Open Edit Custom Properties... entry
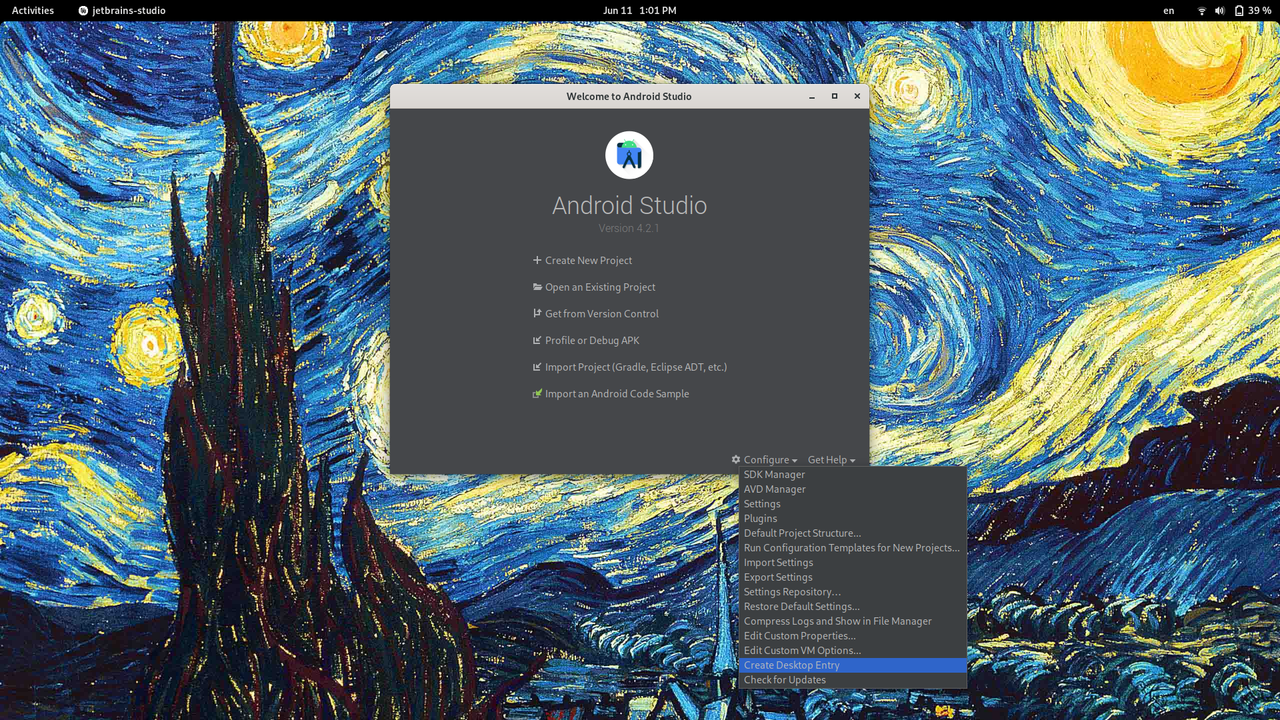This screenshot has height=720, width=1280. point(853,636)
